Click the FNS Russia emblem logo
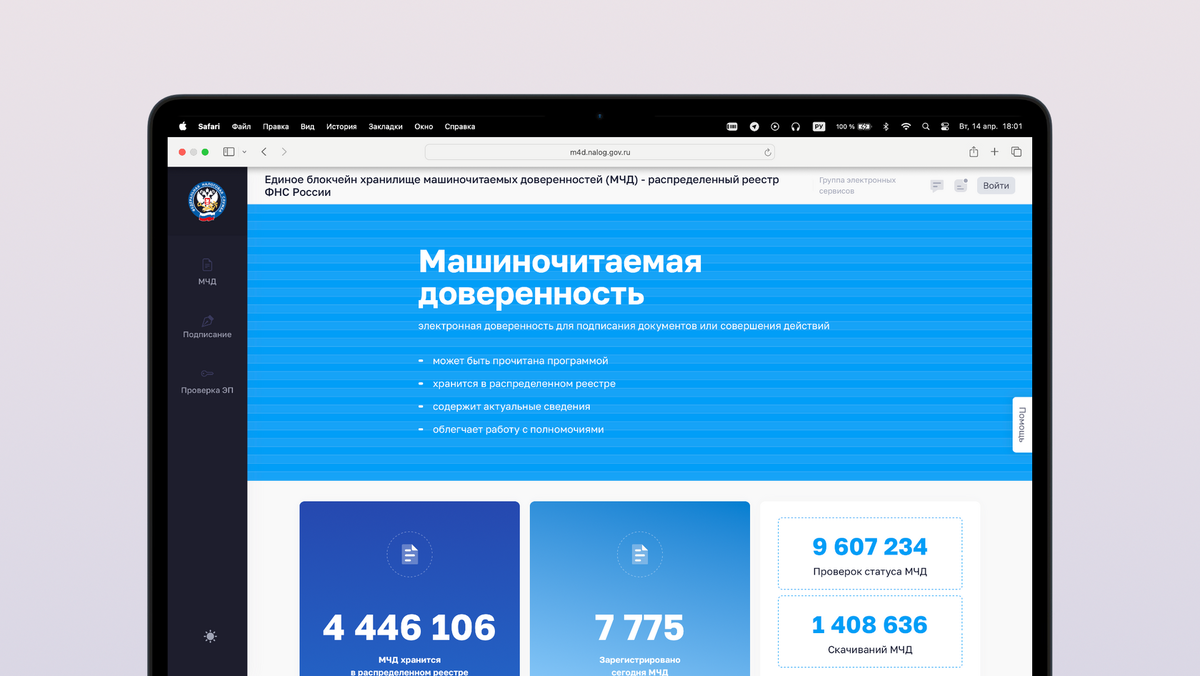1200x676 pixels. (x=207, y=201)
